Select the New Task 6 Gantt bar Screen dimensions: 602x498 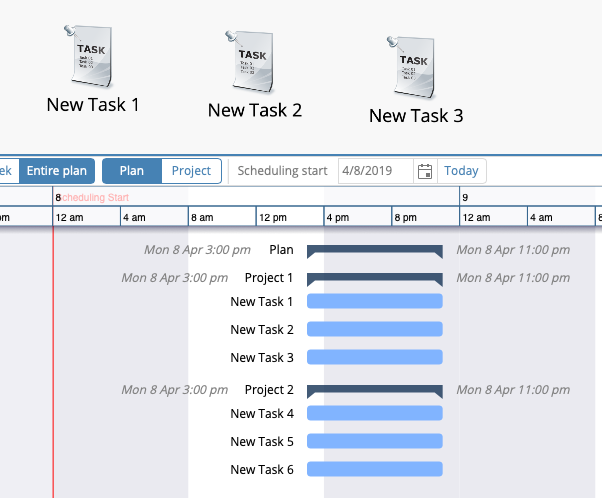(x=375, y=470)
